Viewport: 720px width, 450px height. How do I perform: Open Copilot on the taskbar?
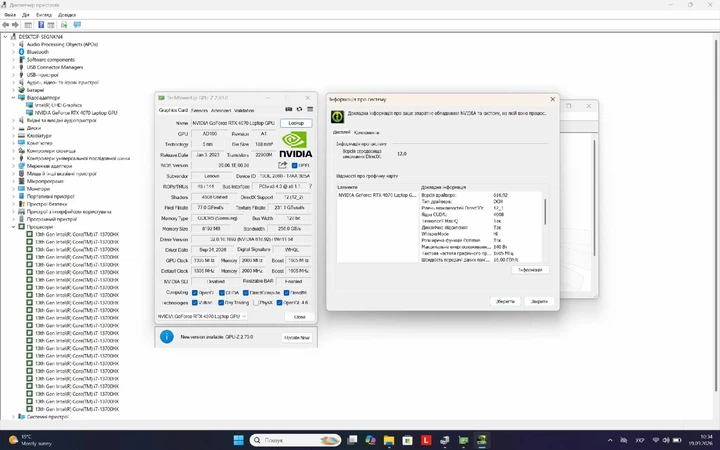click(x=371, y=440)
